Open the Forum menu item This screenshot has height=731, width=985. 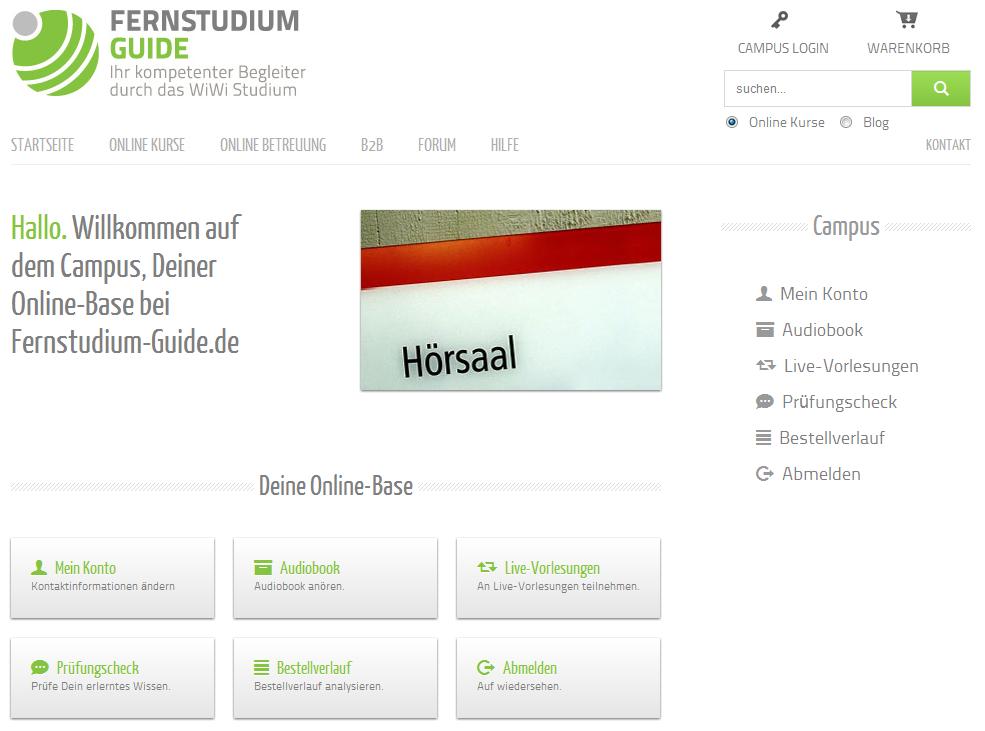(437, 145)
